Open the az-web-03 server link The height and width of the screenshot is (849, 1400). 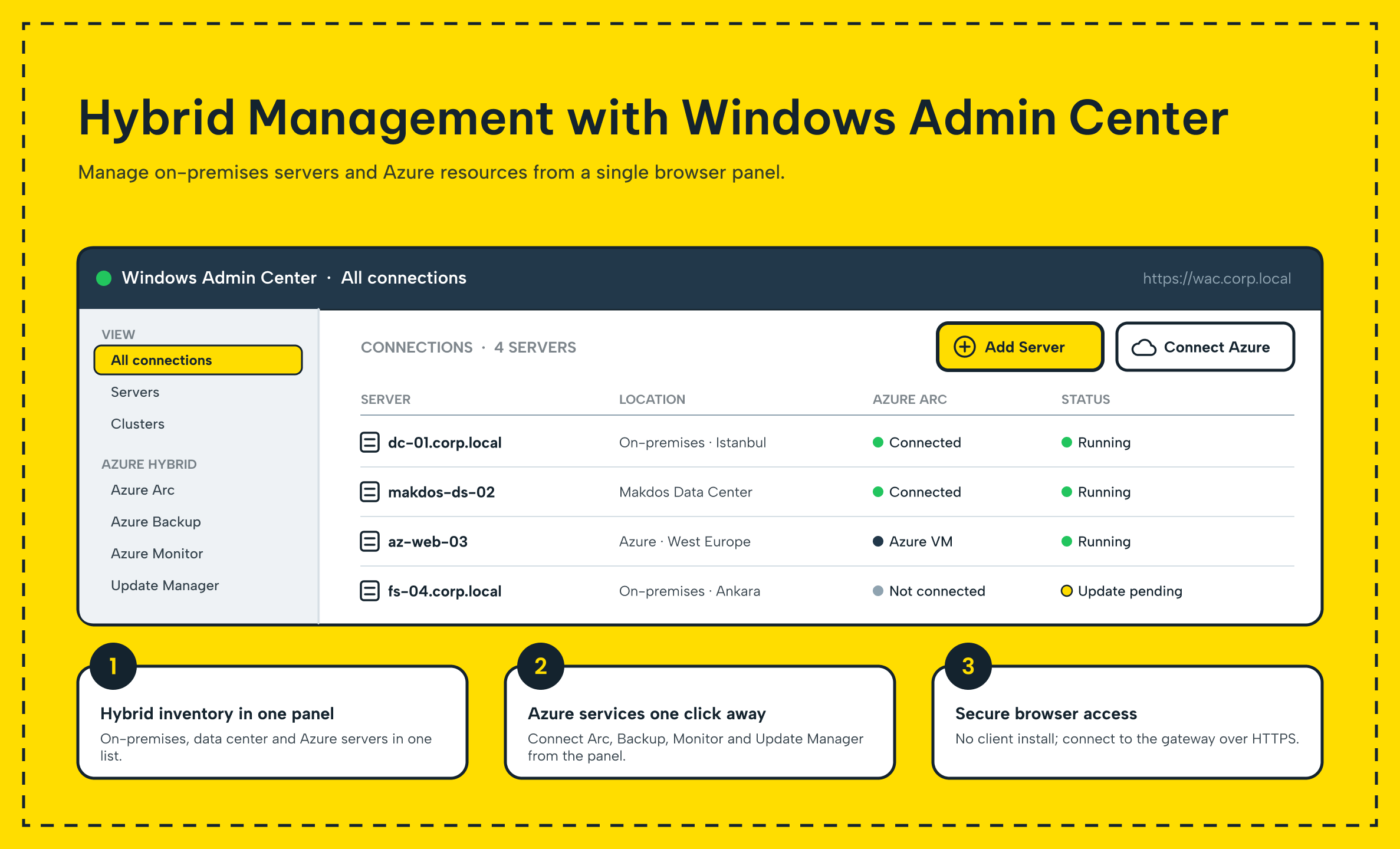coord(428,541)
